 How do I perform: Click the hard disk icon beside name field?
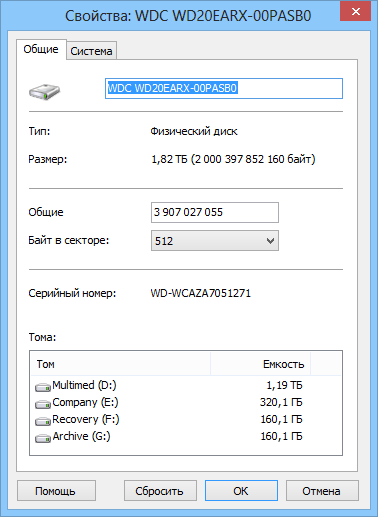44,92
